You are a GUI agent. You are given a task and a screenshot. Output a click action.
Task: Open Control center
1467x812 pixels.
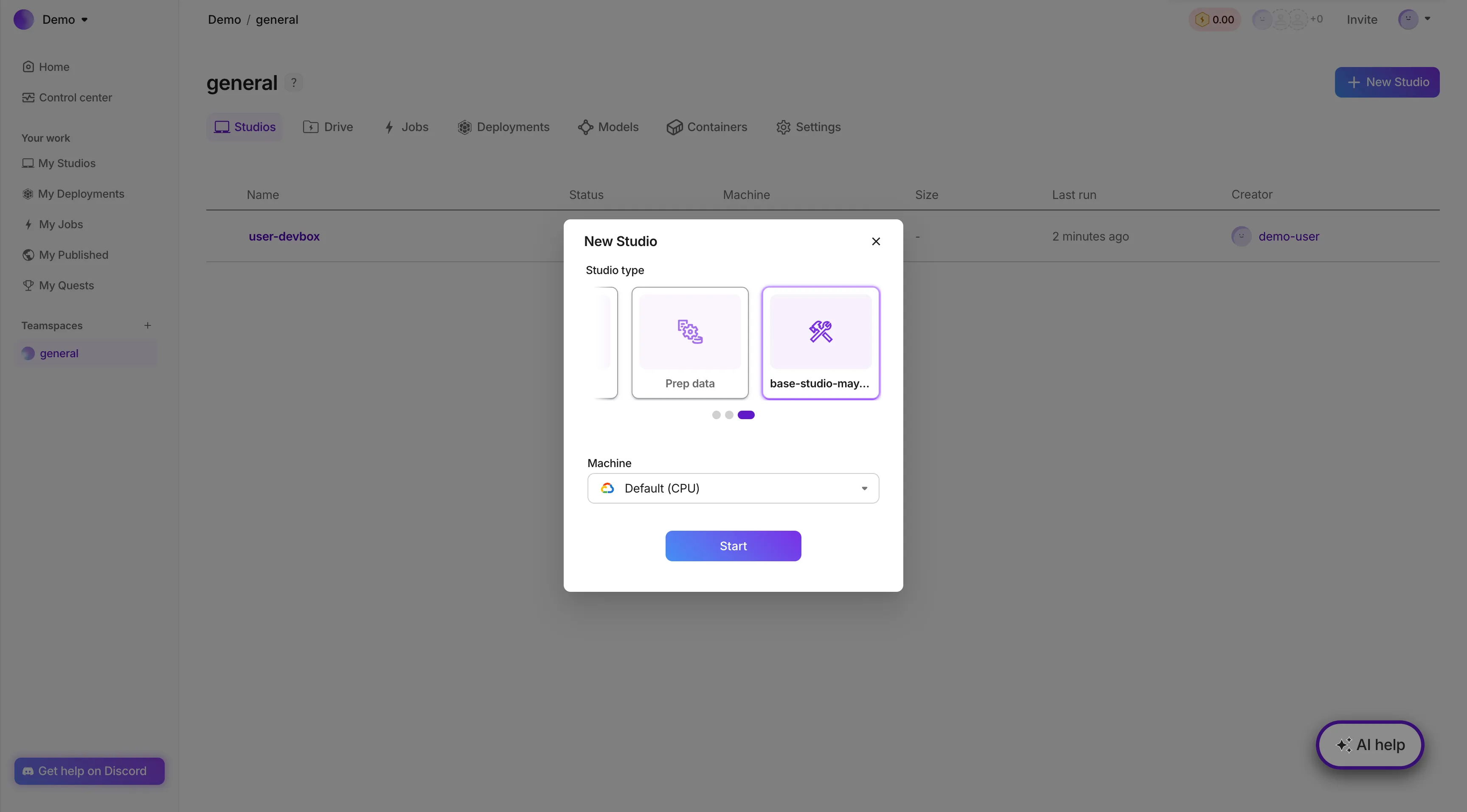(67, 97)
